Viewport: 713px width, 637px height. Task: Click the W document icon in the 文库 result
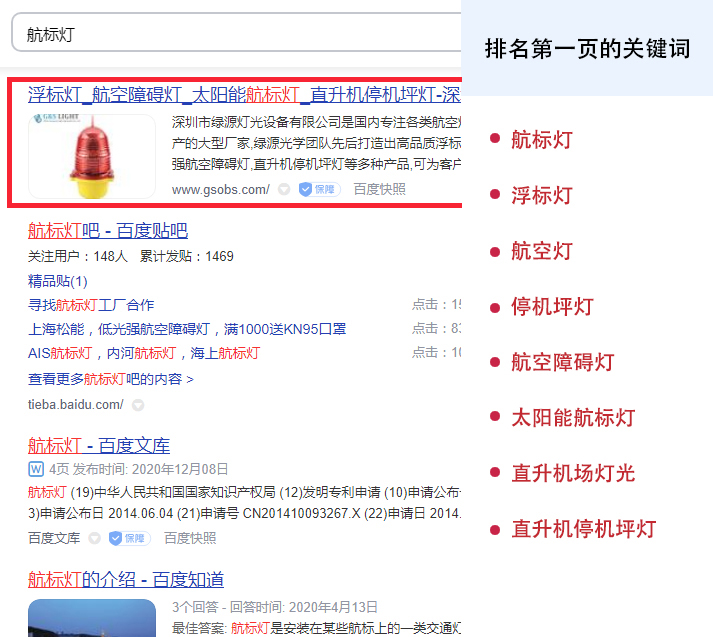click(x=36, y=469)
